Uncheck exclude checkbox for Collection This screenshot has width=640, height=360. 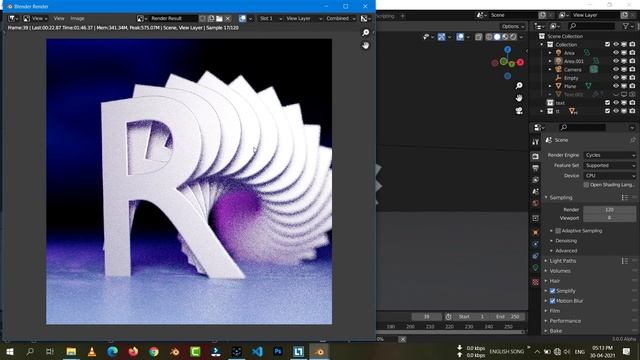[x=607, y=44]
